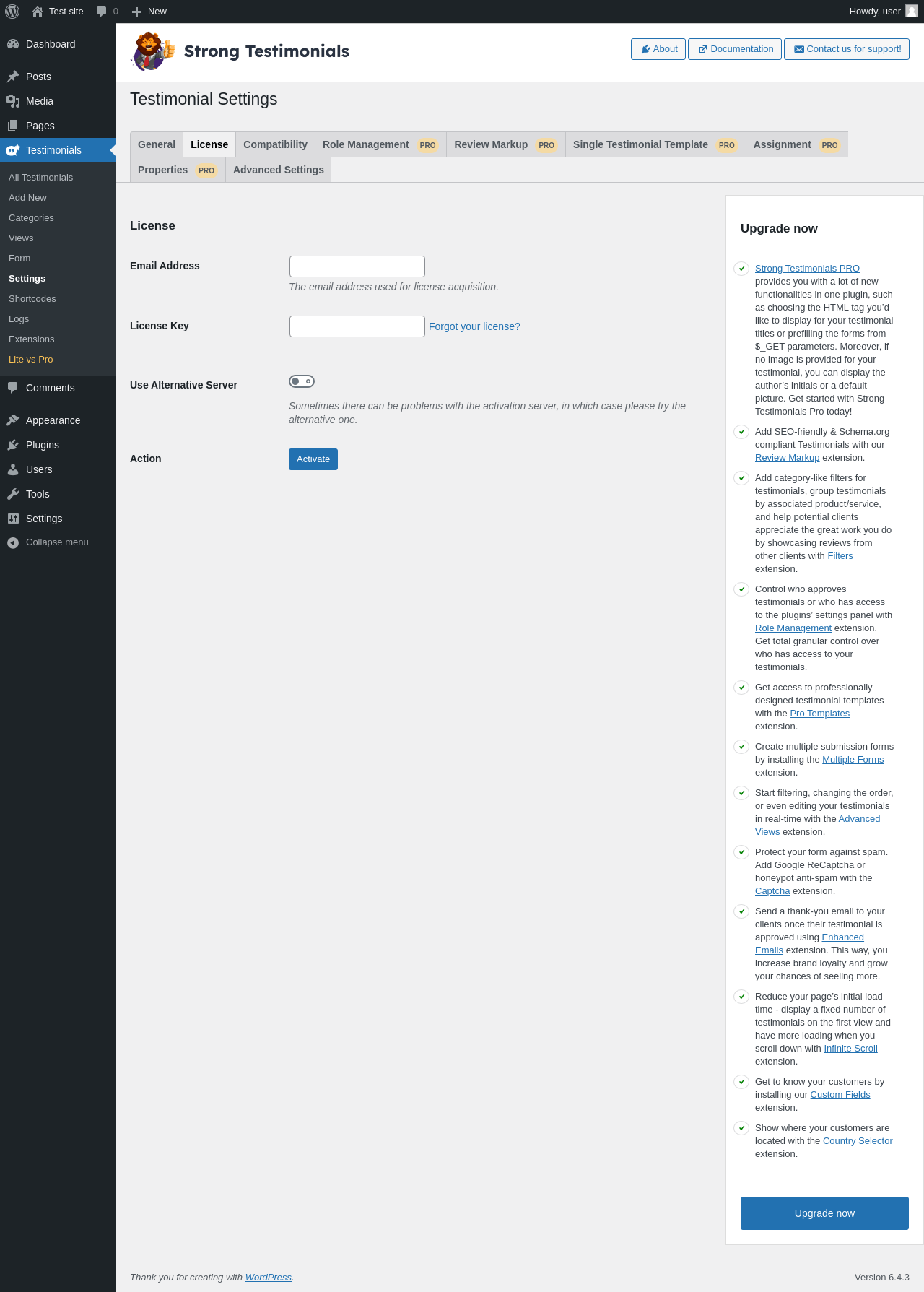Open the Role Management extension link
The image size is (924, 1292).
(x=793, y=628)
